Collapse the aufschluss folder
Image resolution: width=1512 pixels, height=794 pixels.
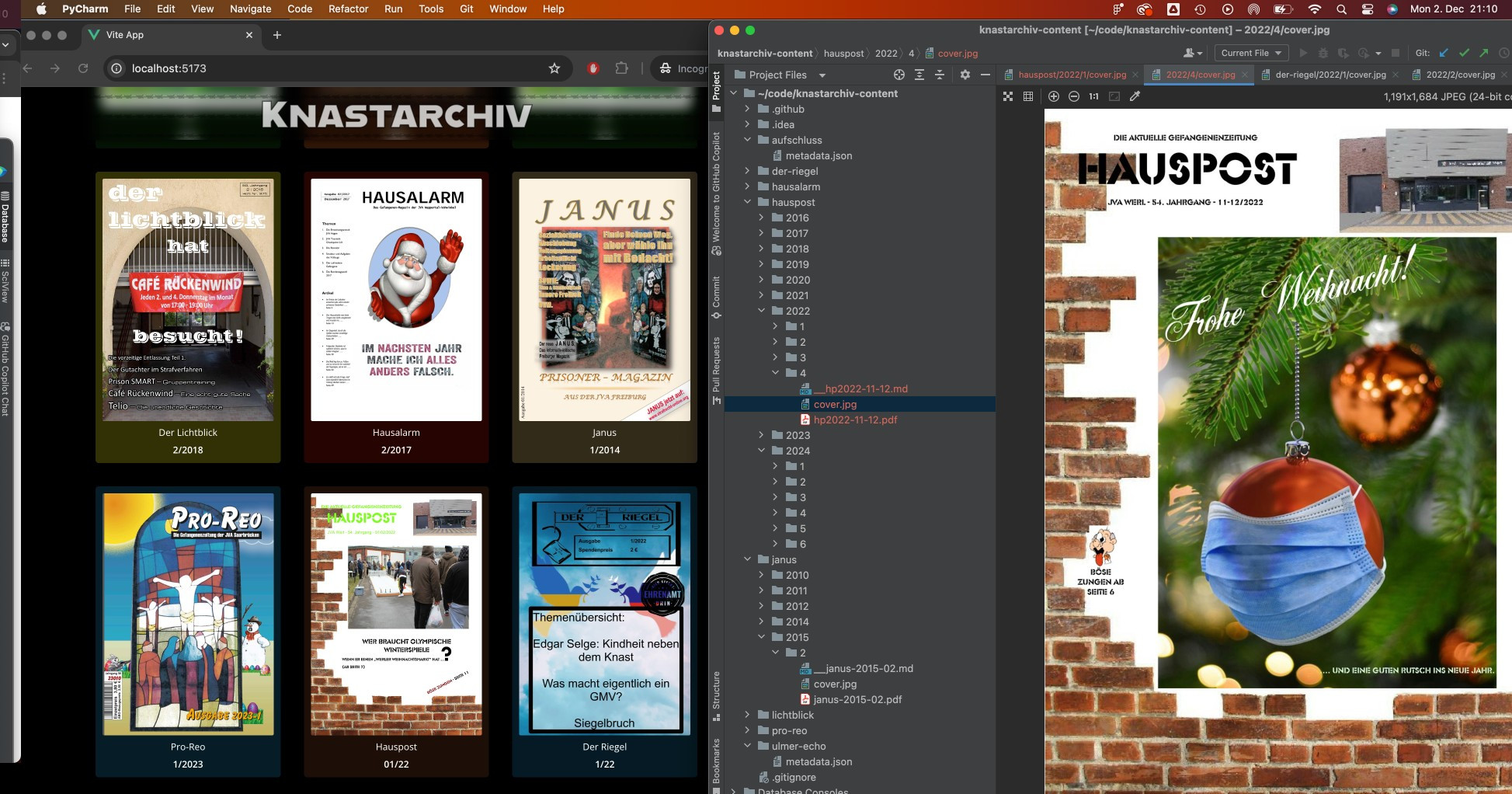[747, 140]
